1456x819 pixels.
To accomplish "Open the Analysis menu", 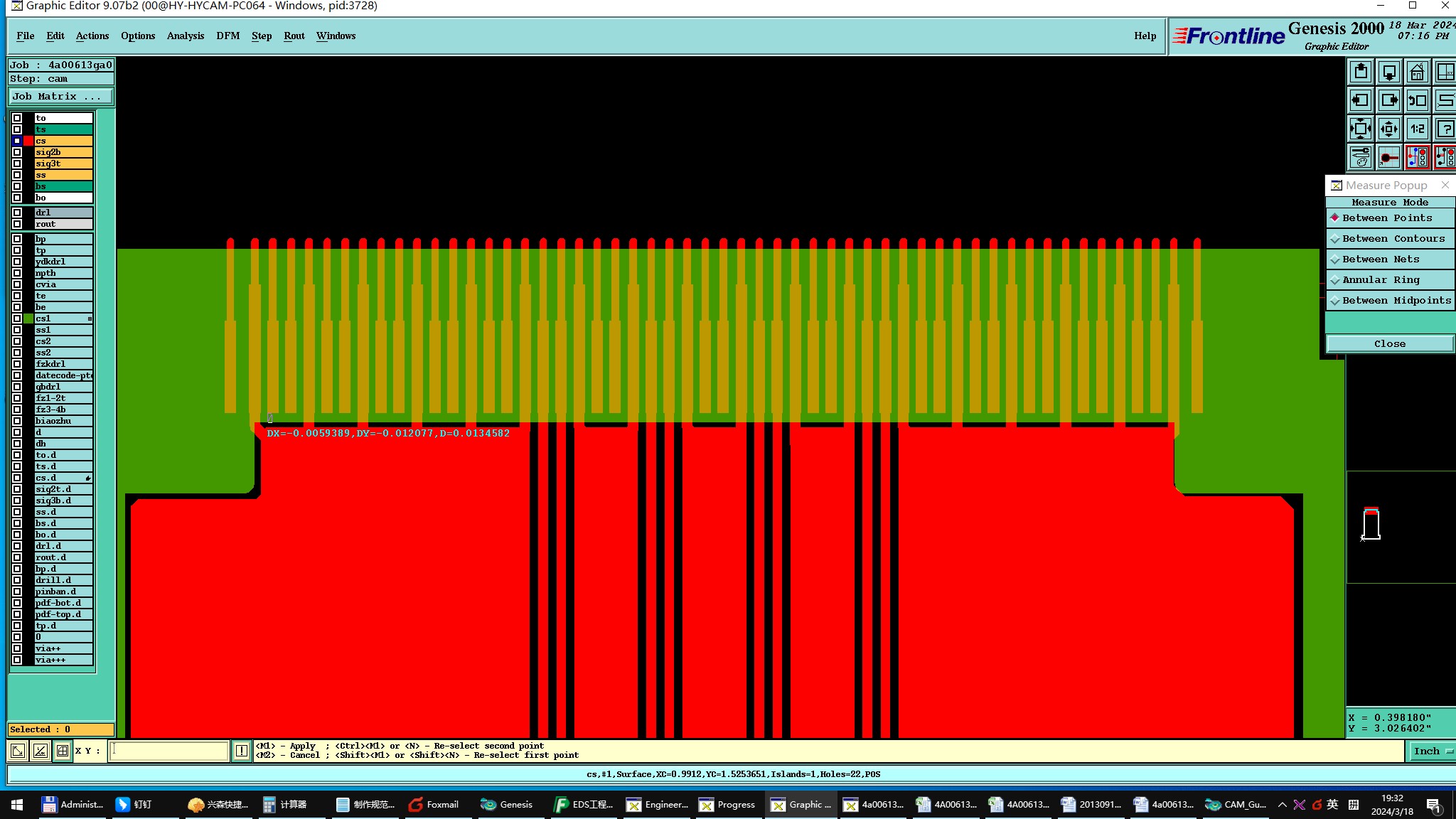I will 185,36.
